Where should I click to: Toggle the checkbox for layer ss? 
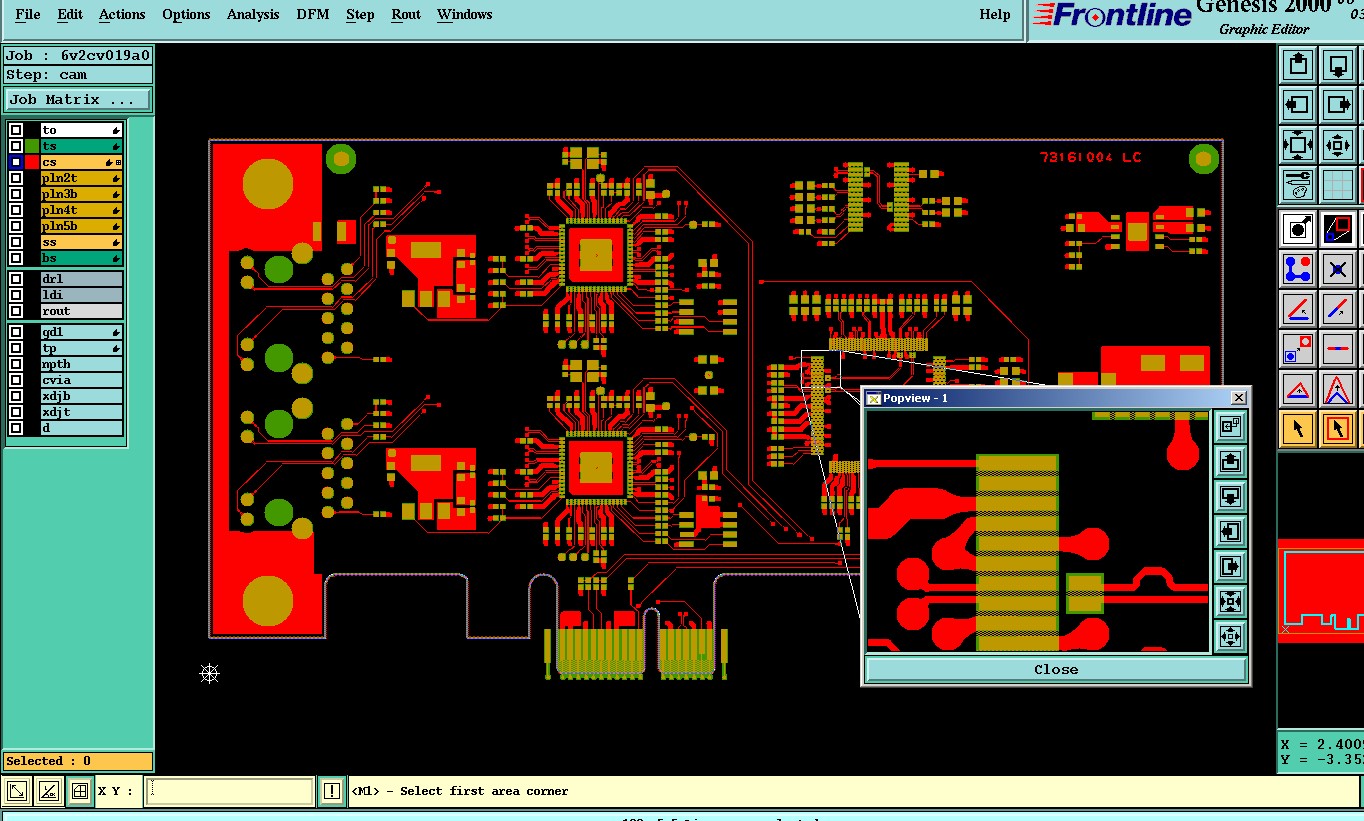point(16,242)
